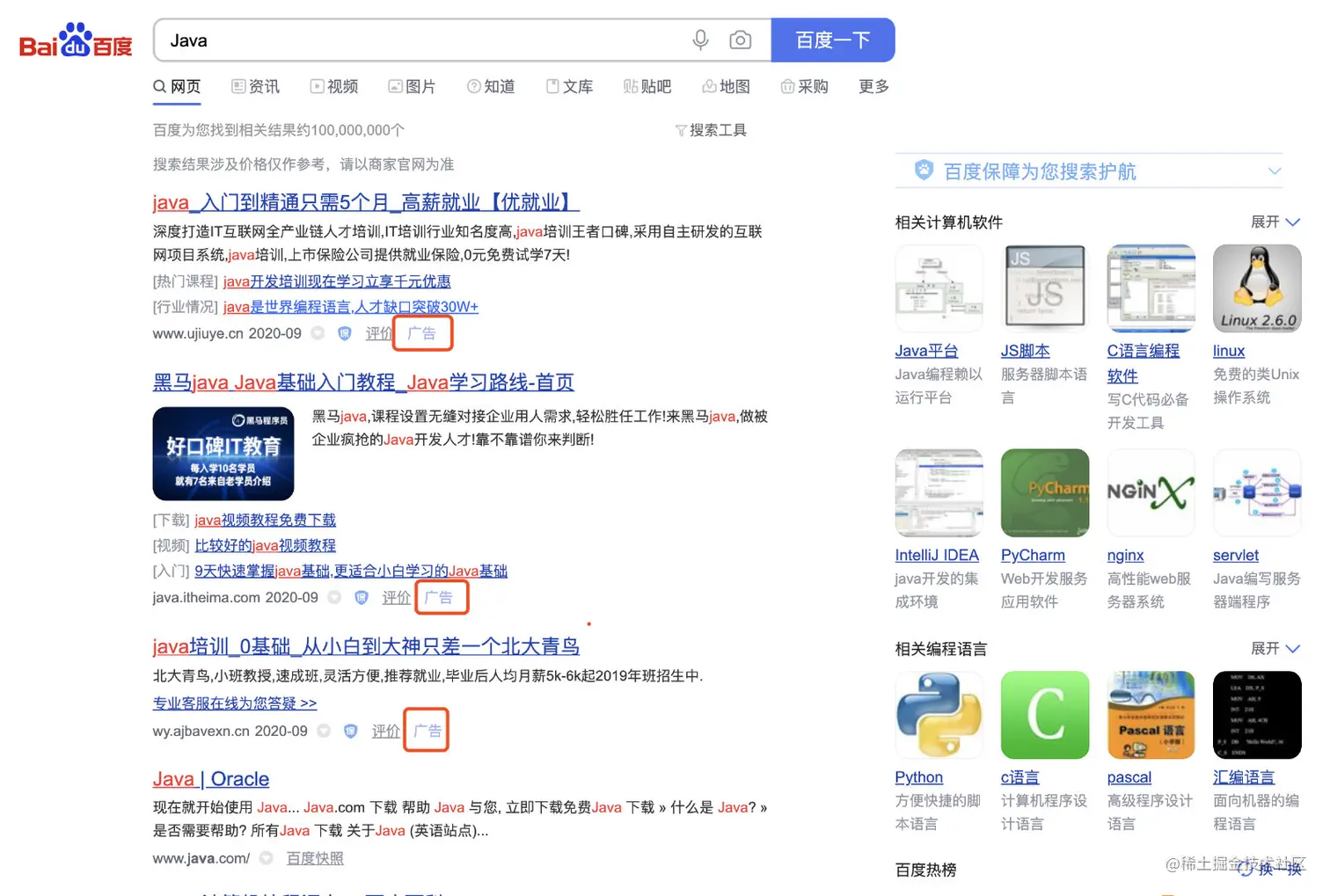Click the 百度一下 search button
The image size is (1330, 896).
pos(833,40)
